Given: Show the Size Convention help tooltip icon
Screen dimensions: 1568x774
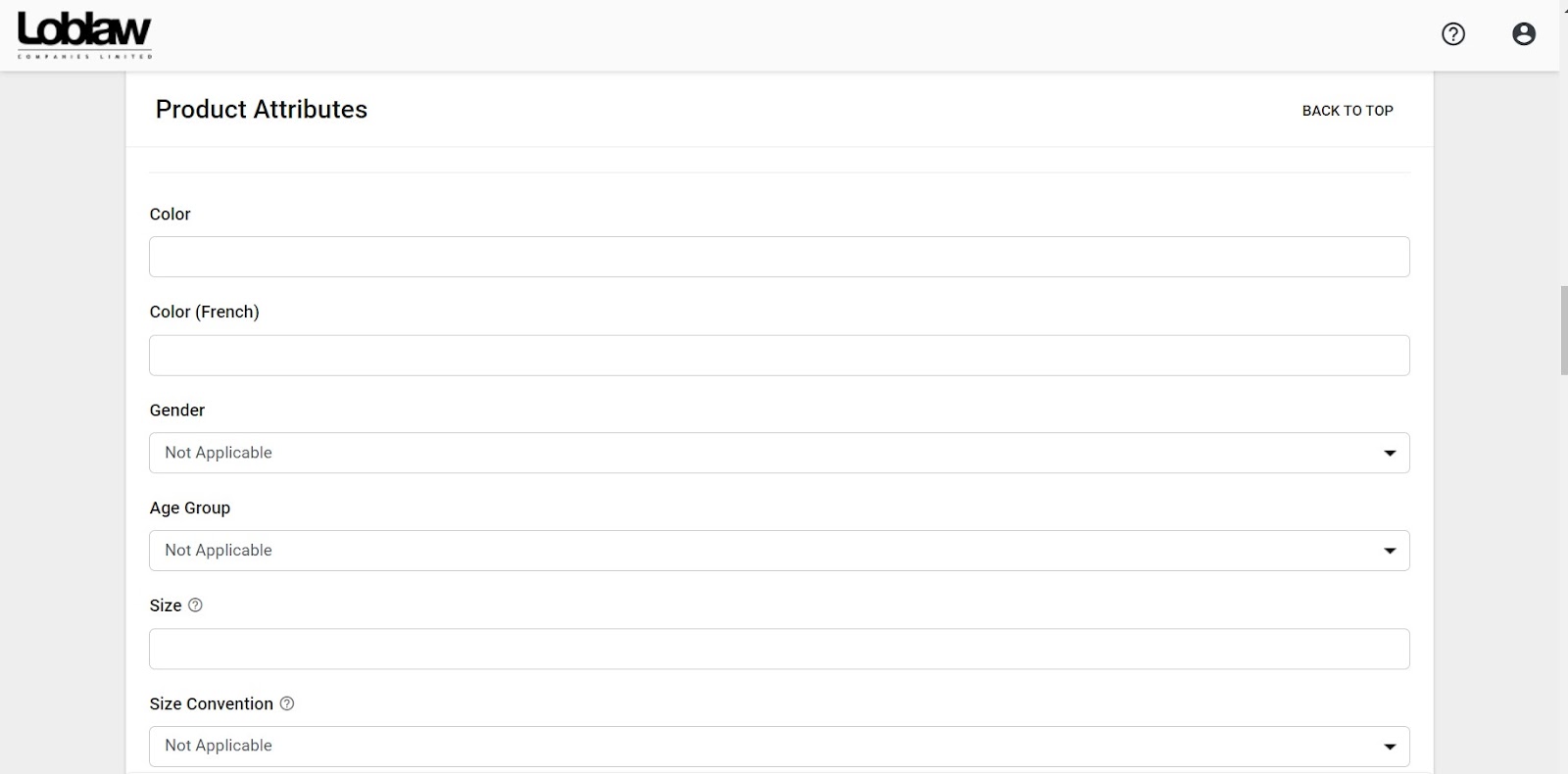Looking at the screenshot, I should (x=287, y=703).
